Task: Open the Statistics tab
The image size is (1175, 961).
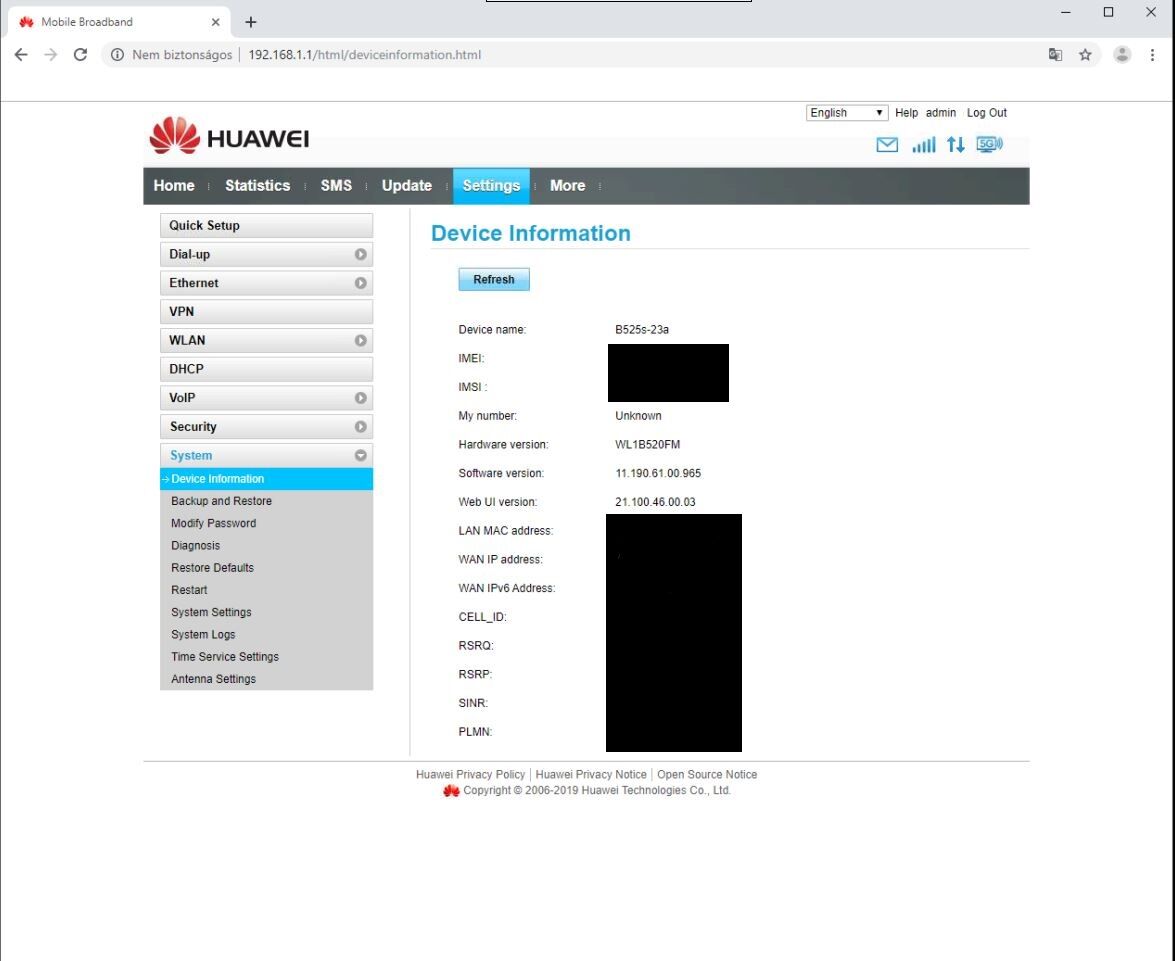Action: coord(258,186)
